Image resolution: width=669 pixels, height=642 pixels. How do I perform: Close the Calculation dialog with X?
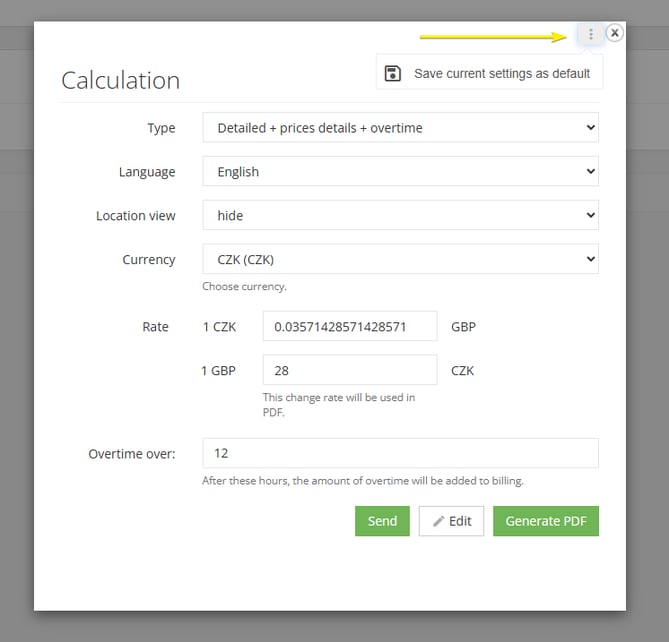(614, 33)
